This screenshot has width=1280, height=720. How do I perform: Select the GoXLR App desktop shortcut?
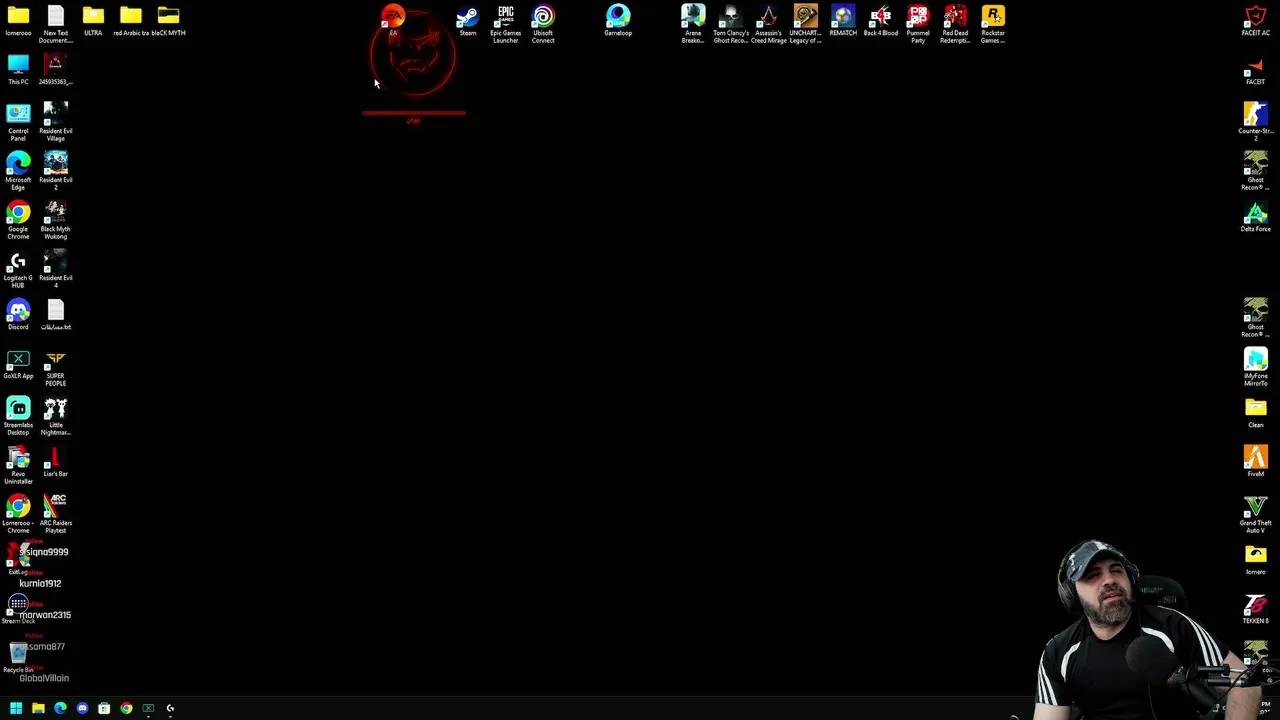18,364
